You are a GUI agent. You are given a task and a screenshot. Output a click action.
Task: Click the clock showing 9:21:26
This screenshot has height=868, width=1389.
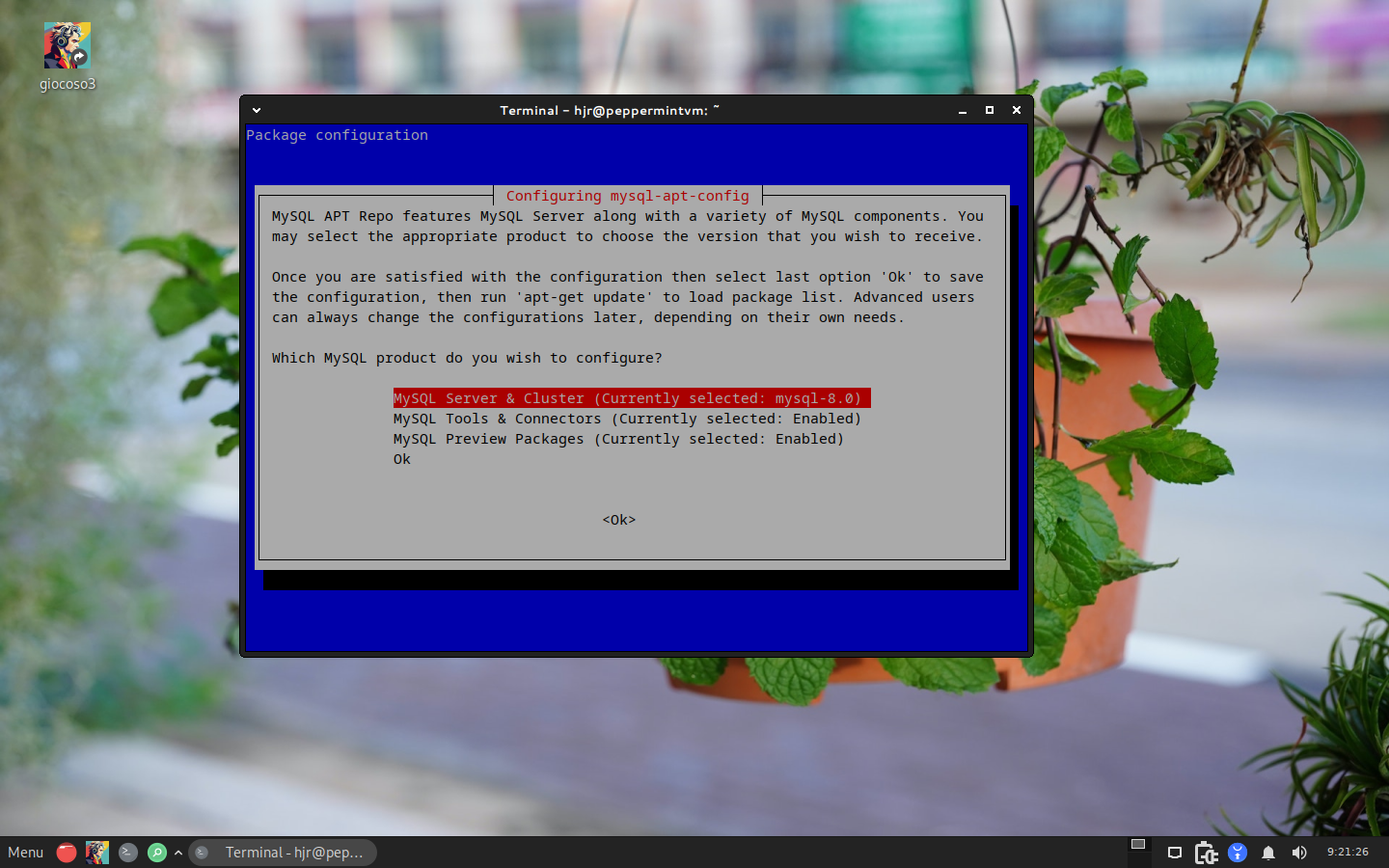[1348, 853]
